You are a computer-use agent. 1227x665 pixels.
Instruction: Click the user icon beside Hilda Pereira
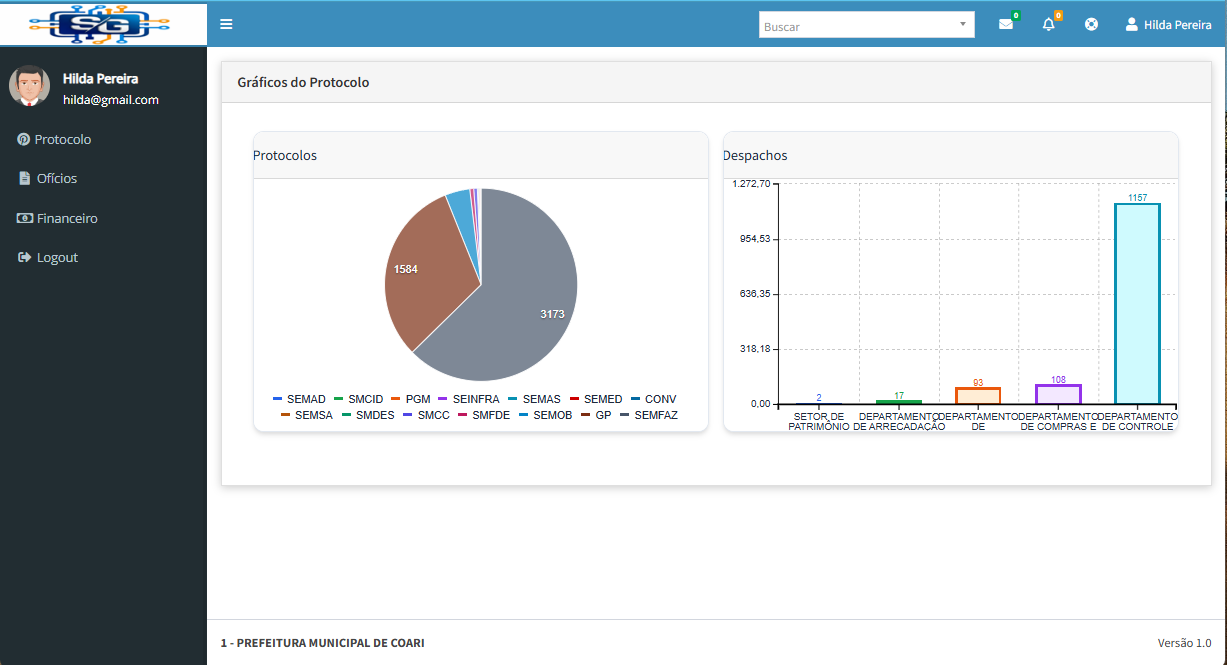click(1132, 24)
